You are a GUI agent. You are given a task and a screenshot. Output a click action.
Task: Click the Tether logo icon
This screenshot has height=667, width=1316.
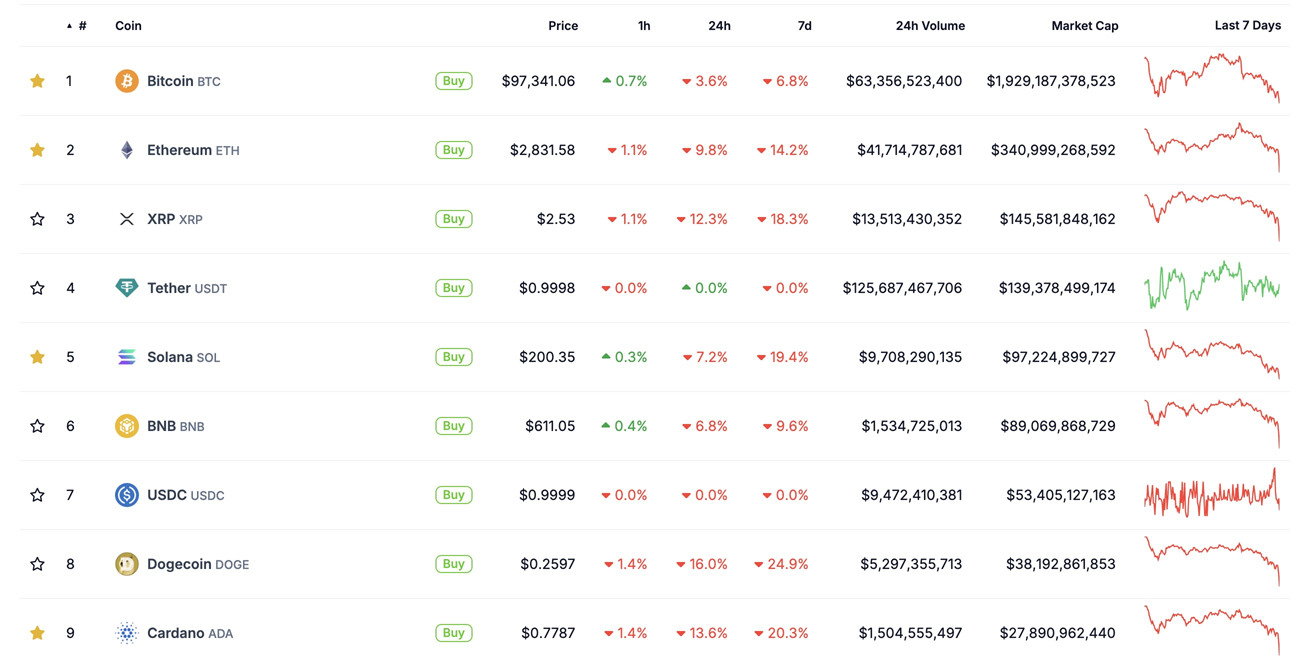[x=126, y=288]
